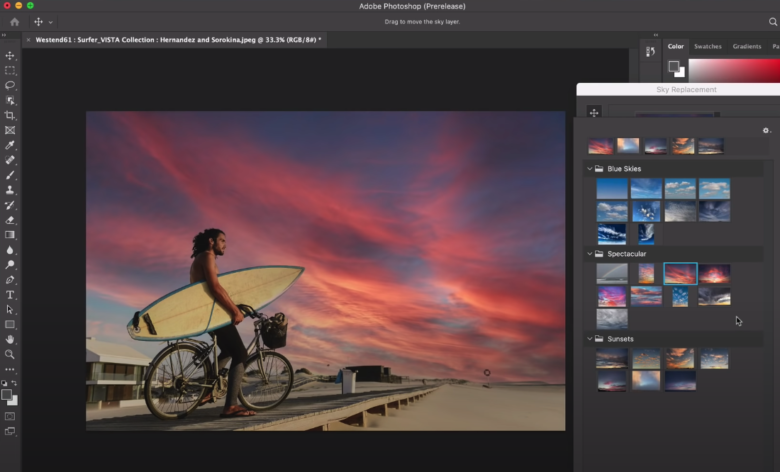Select the Brush tool
This screenshot has width=780, height=472.
point(10,175)
